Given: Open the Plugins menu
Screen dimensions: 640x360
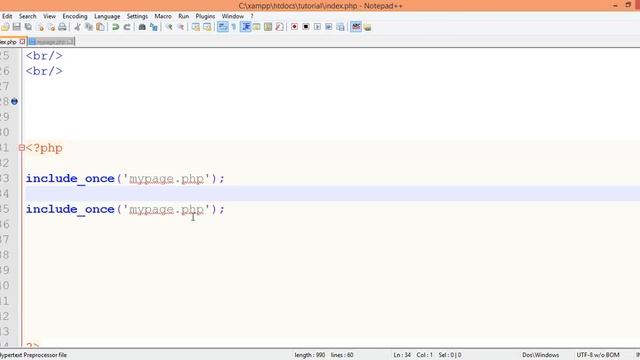Looking at the screenshot, I should 205,16.
